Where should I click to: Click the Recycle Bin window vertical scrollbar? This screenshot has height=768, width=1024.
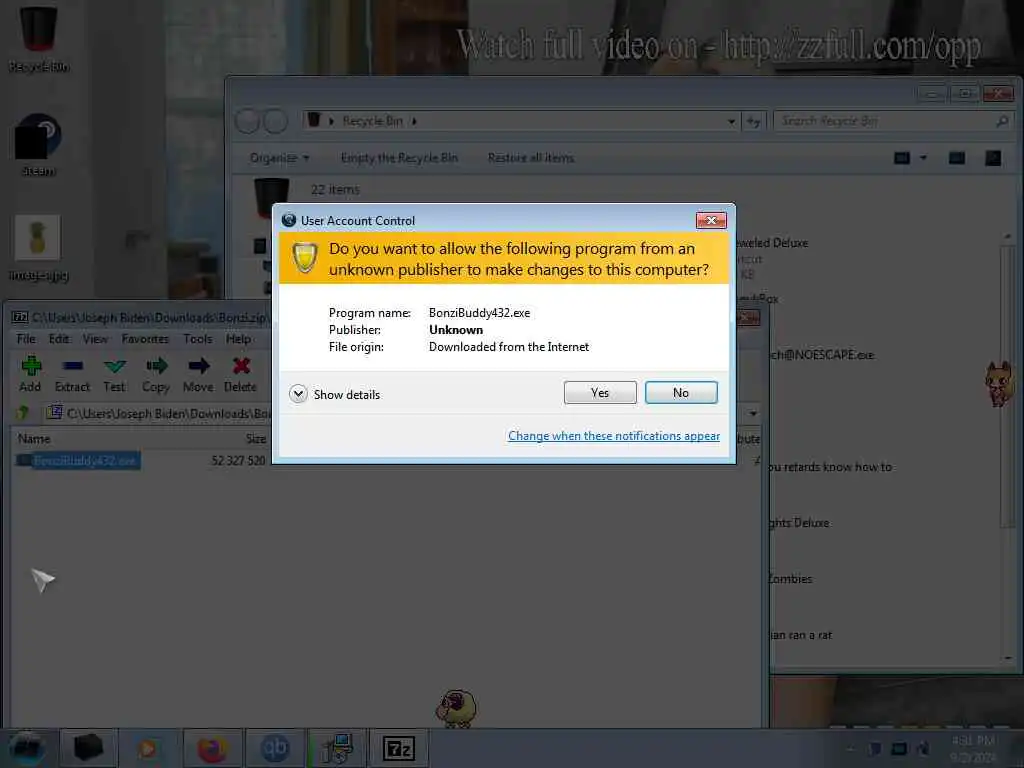(1007, 387)
